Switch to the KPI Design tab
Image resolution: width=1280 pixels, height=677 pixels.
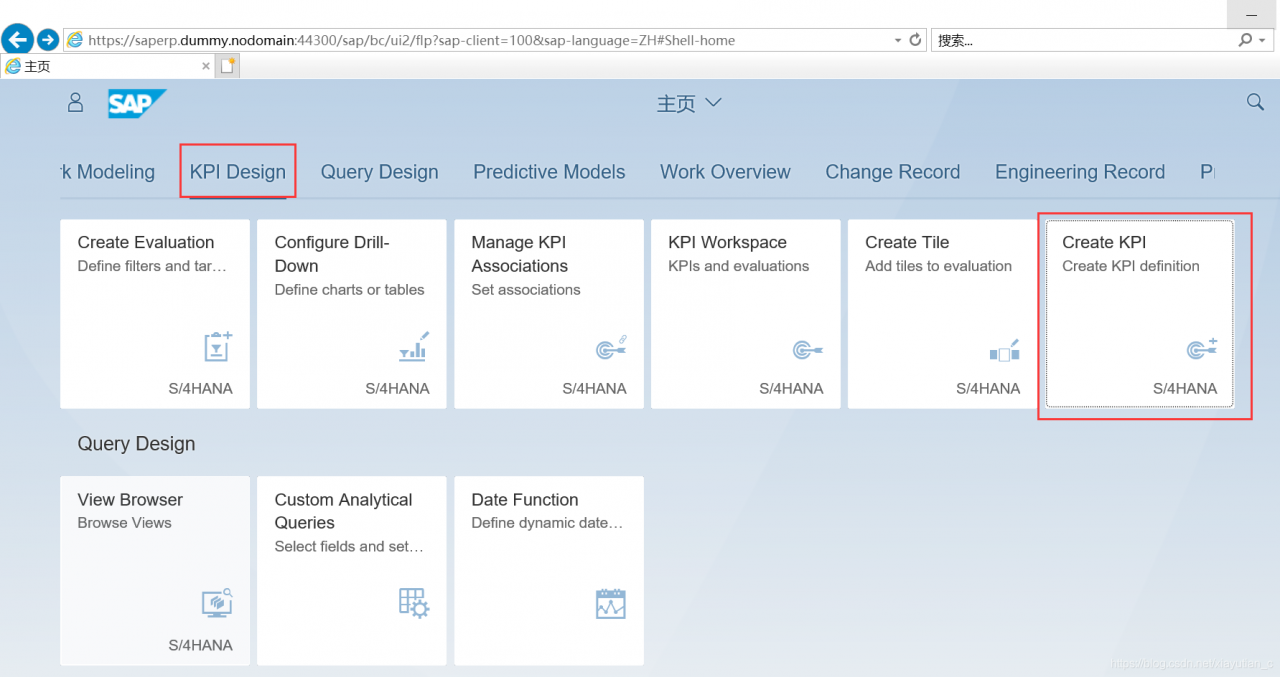pyautogui.click(x=238, y=172)
